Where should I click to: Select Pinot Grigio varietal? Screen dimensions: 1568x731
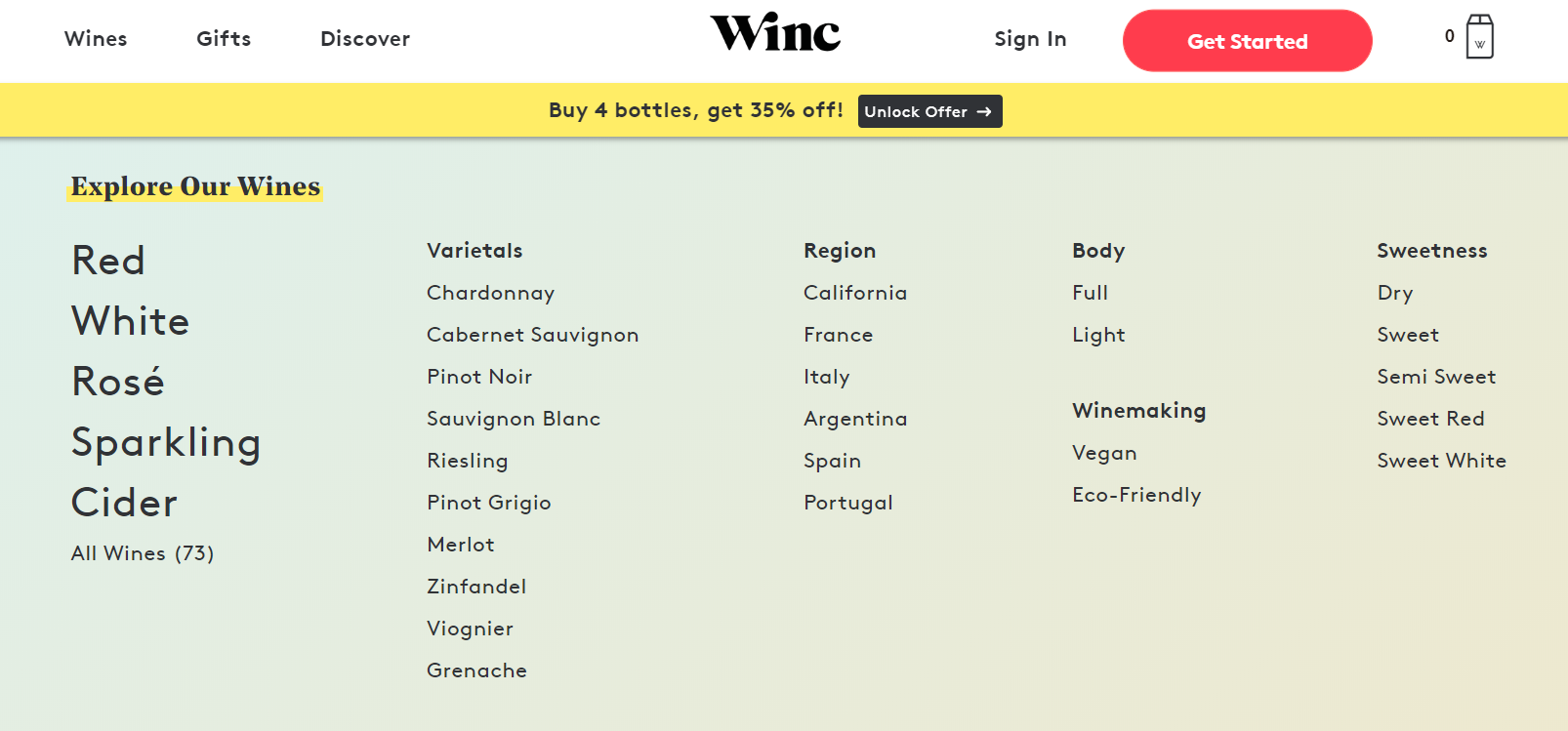point(488,503)
